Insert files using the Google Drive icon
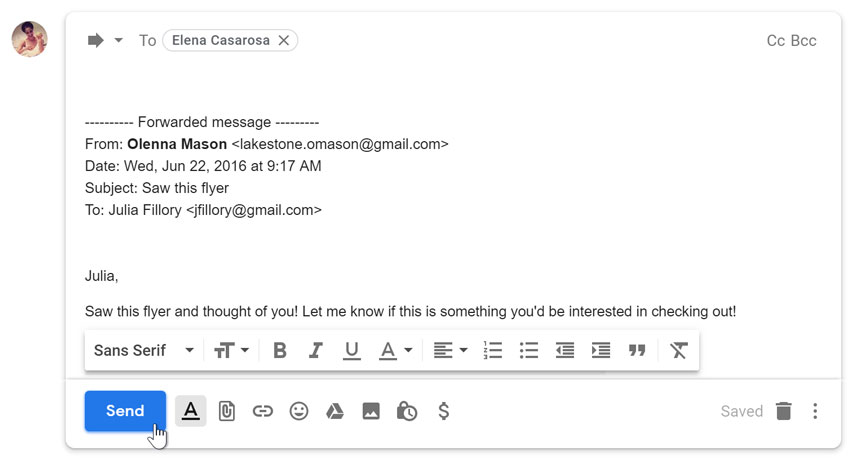 click(x=335, y=411)
